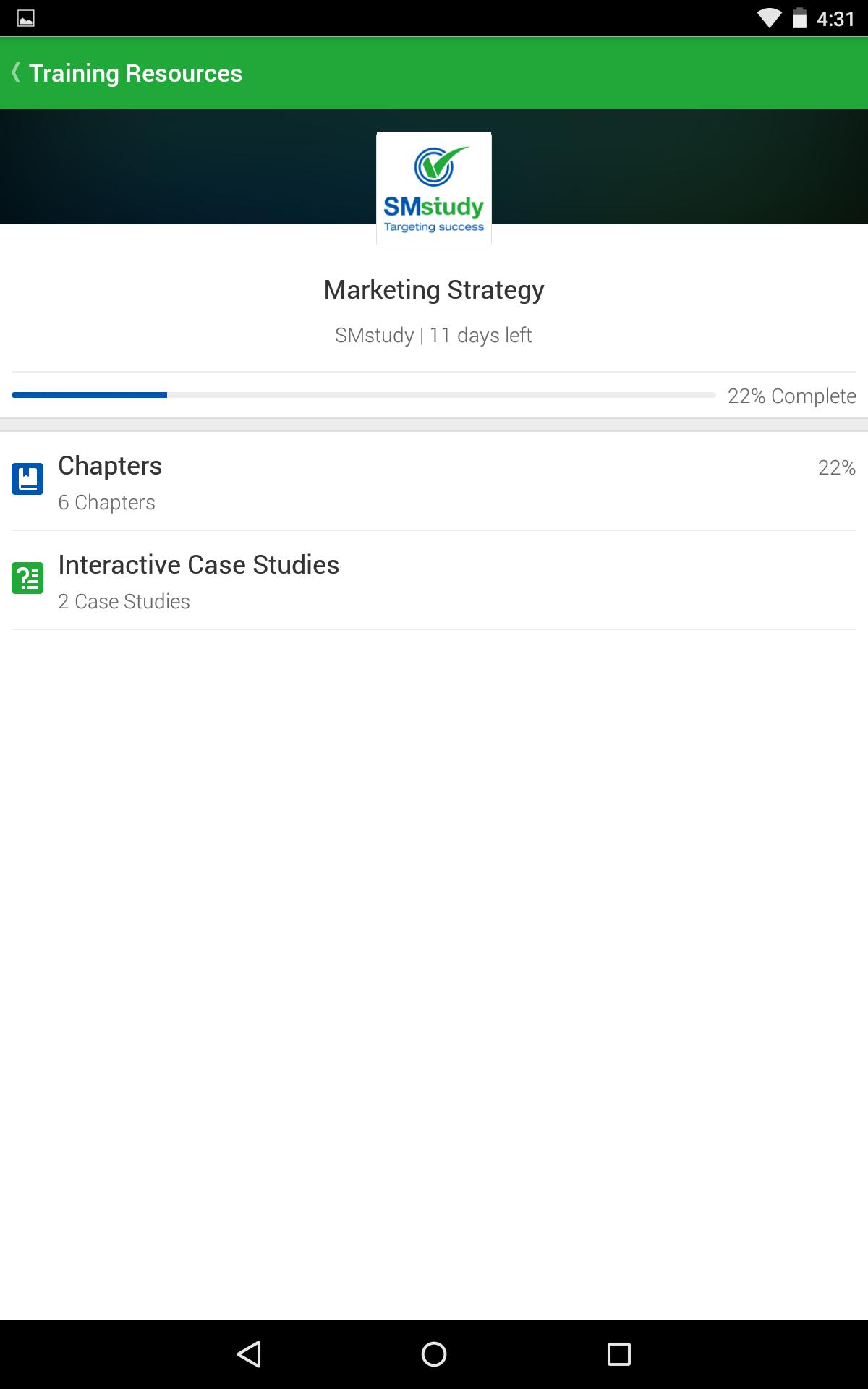The image size is (868, 1389).
Task: Tap the Android home circle button
Action: click(434, 1354)
